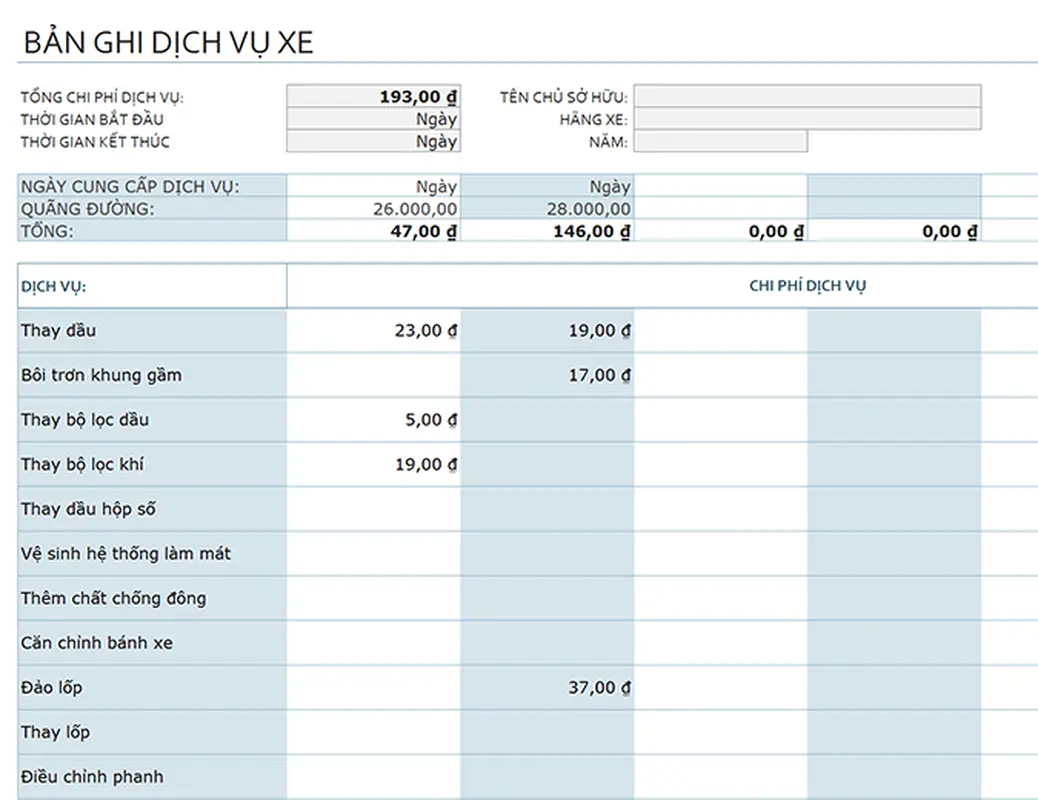This screenshot has width=1038, height=800.
Task: Select the 17,00 ₫ Bôi trơn khung gầm cell
Action: point(547,376)
